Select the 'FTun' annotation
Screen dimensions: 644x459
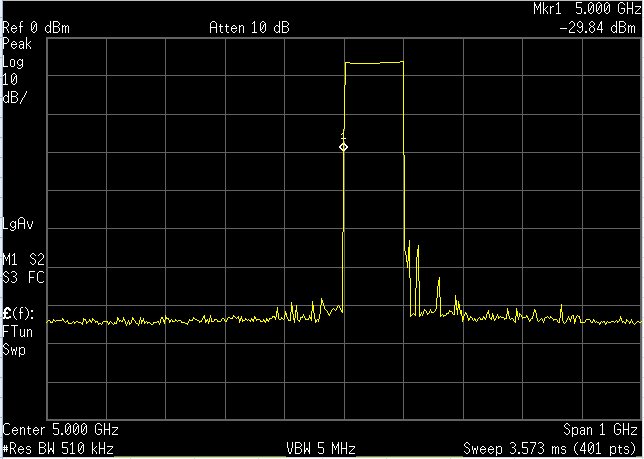17,332
